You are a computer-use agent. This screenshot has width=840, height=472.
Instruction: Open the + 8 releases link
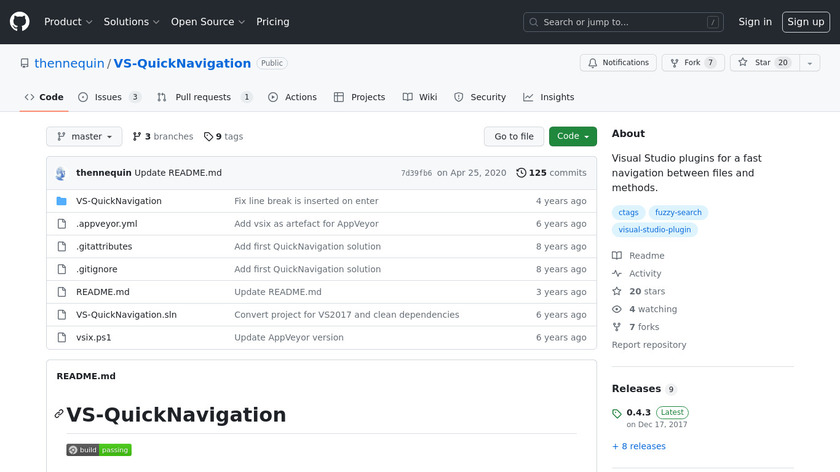point(639,446)
